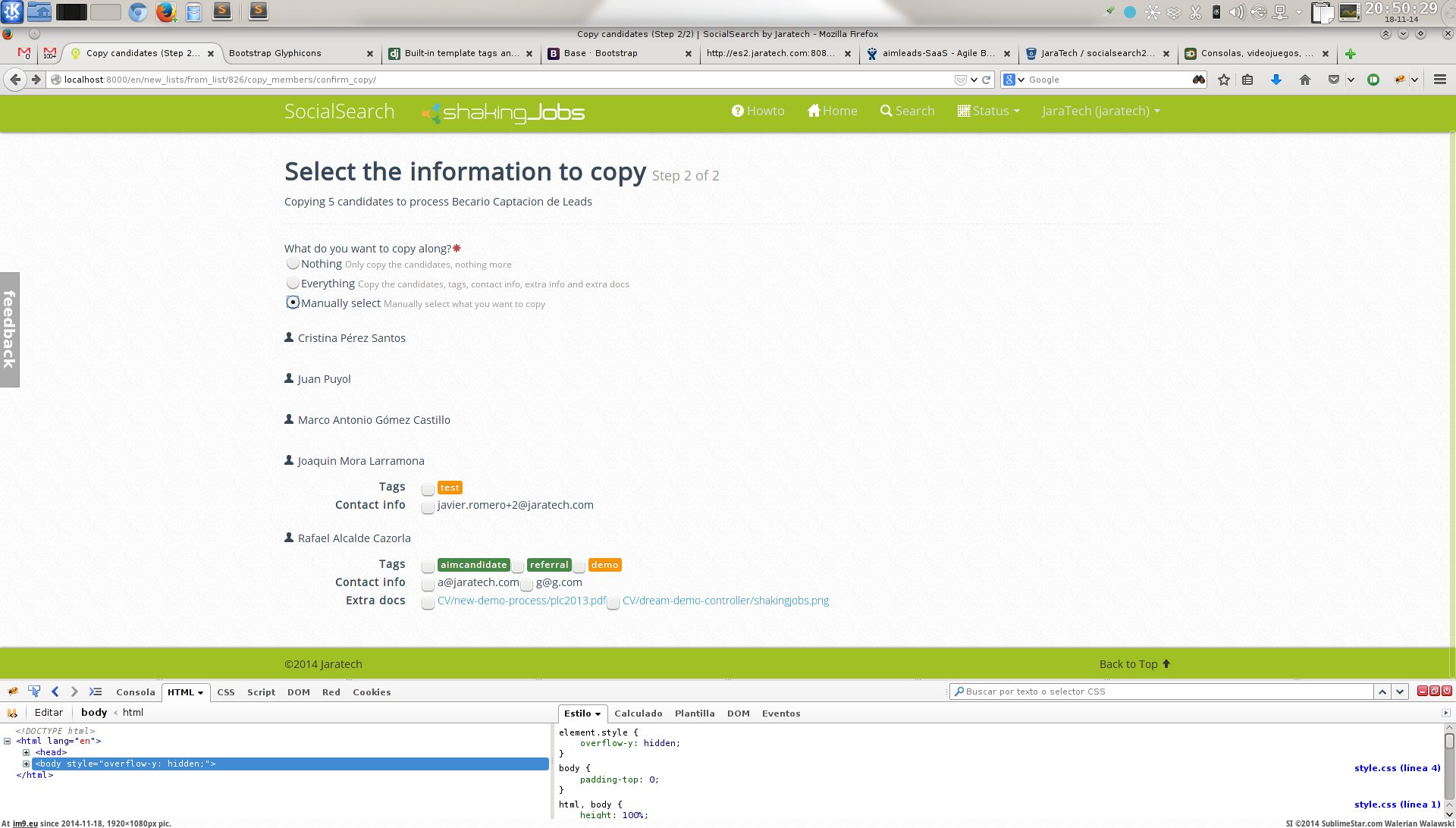
Task: Check the aimcandidate tag checkbox
Action: pyautogui.click(x=428, y=566)
